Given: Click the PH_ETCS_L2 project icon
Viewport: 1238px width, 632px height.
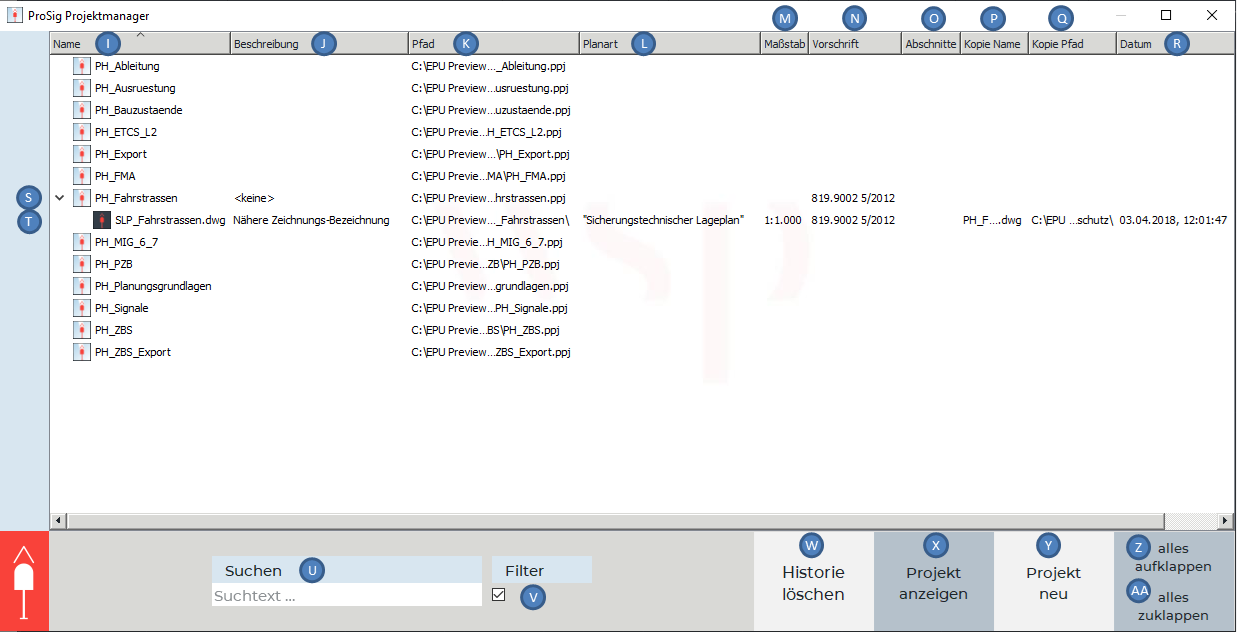Looking at the screenshot, I should pos(82,132).
